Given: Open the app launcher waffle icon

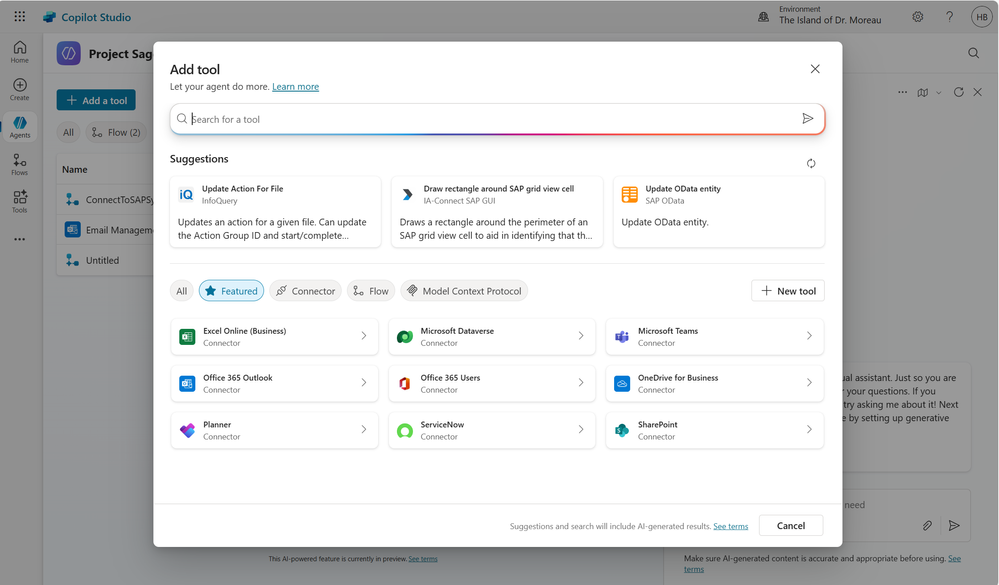Looking at the screenshot, I should click(20, 17).
